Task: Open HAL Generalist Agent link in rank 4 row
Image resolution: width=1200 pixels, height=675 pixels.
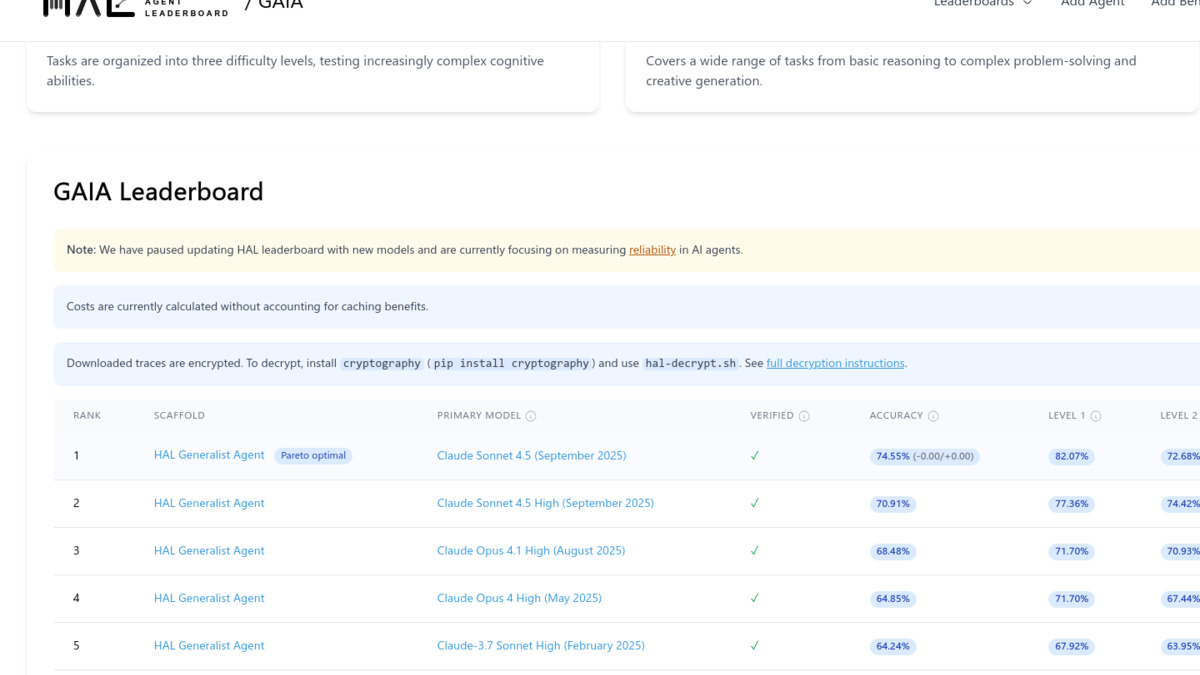Action: [209, 598]
